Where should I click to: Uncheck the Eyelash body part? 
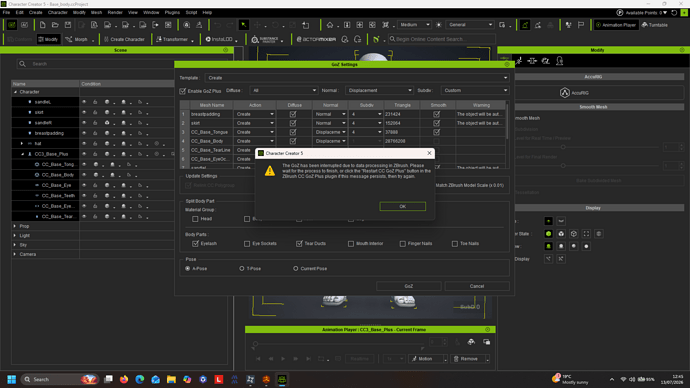click(195, 243)
